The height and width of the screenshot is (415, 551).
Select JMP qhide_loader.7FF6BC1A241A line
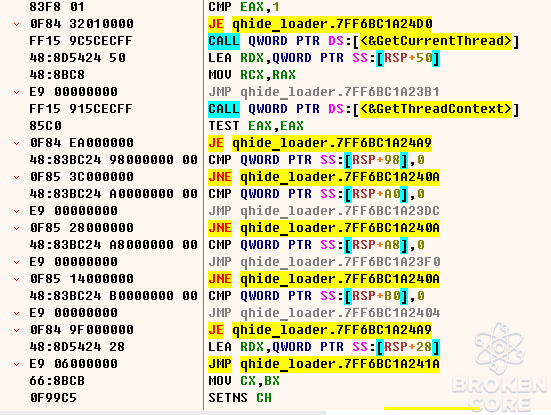324,364
